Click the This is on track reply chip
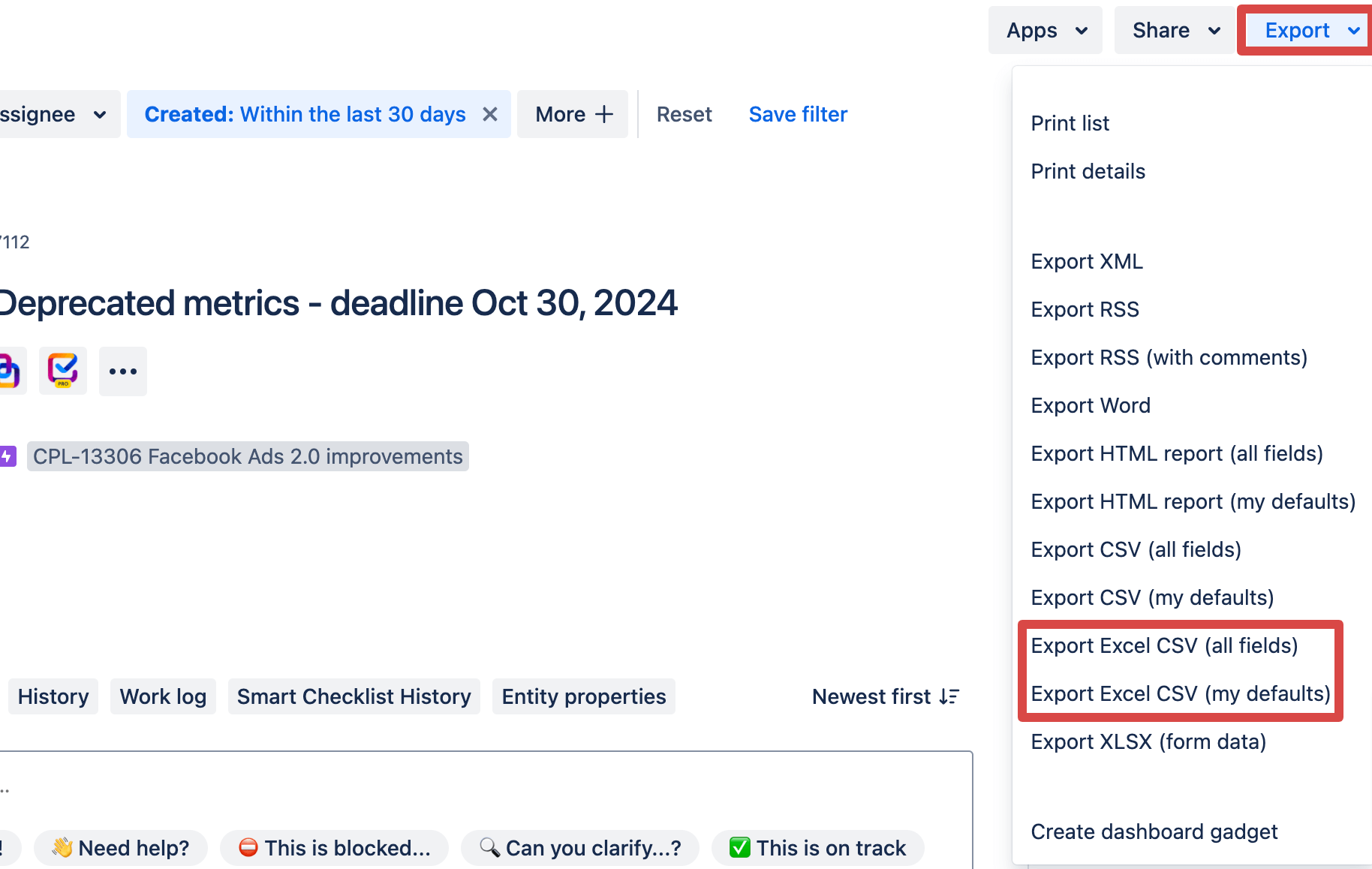The image size is (1372, 869). point(817,847)
